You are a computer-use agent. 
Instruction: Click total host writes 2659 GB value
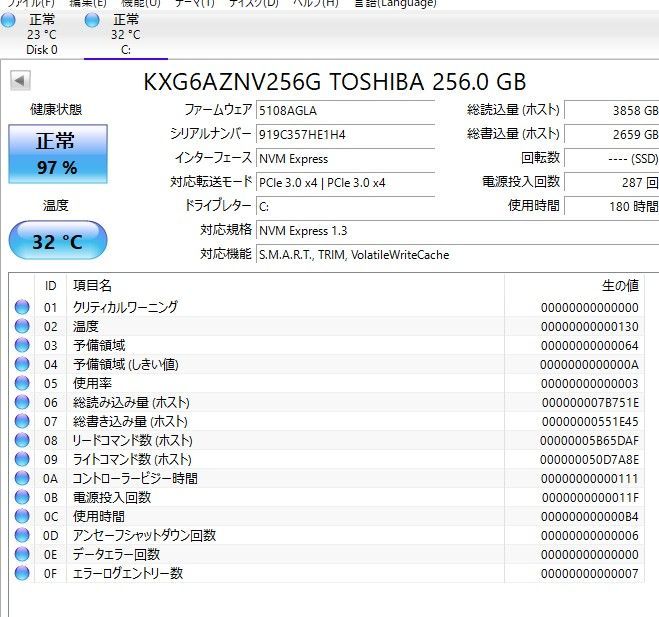tap(612, 134)
